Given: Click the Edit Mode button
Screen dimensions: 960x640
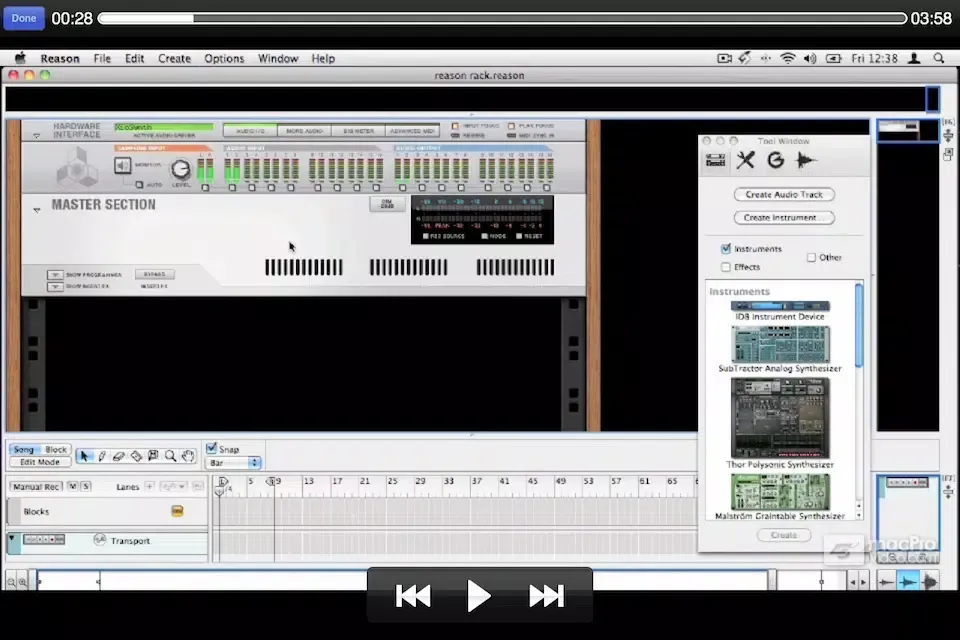Looking at the screenshot, I should [40, 462].
